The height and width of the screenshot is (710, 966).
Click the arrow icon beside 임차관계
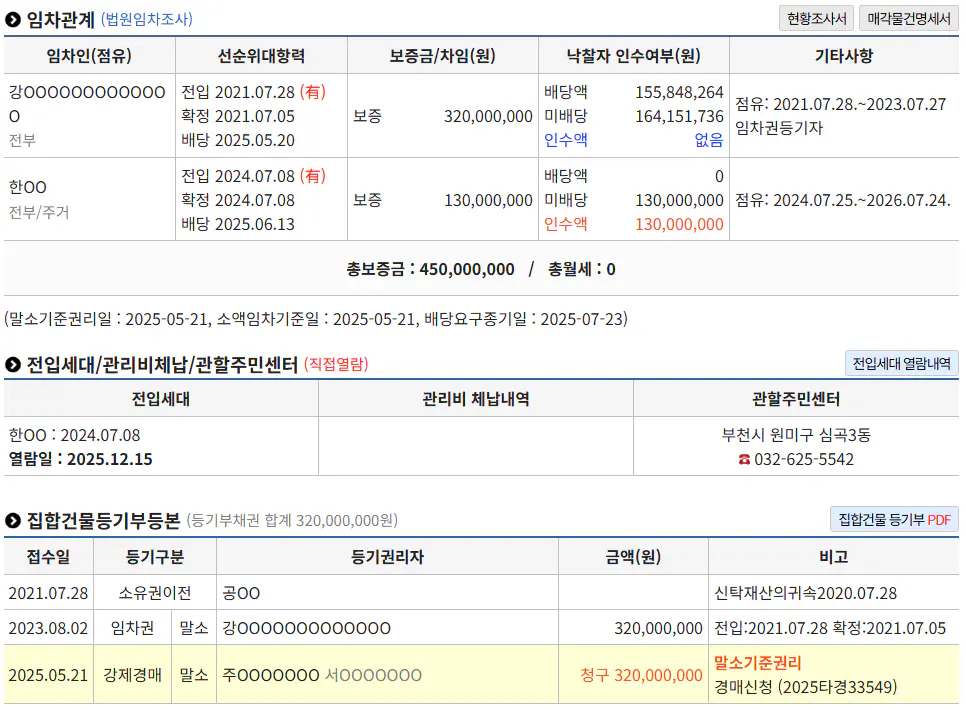[x=12, y=20]
